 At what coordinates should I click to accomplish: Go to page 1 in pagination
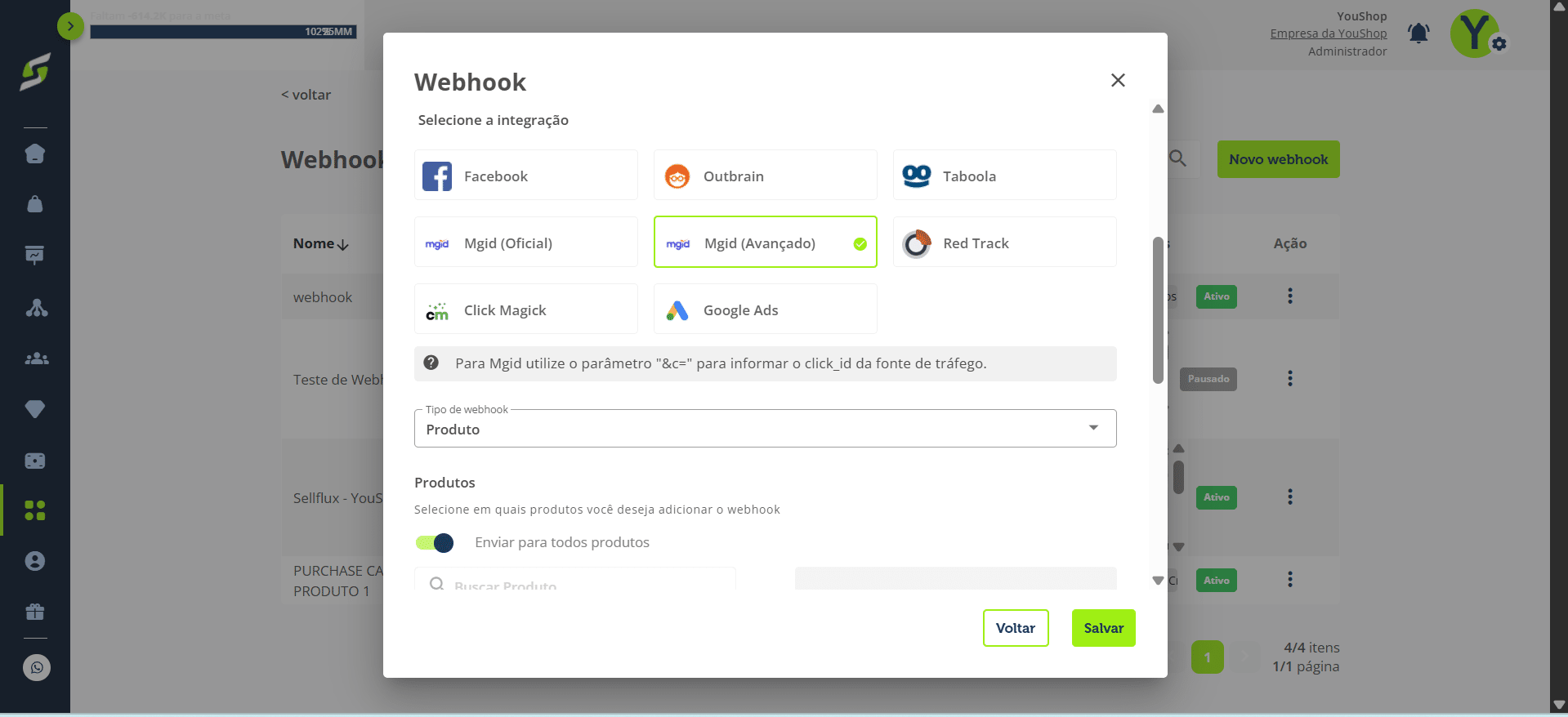[x=1207, y=657]
